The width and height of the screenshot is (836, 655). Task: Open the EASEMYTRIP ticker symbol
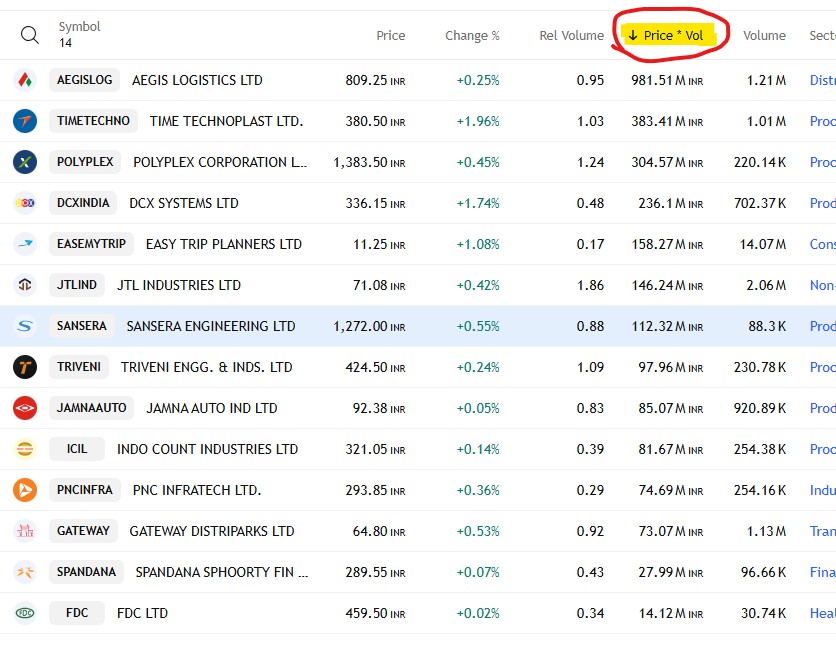coord(91,244)
